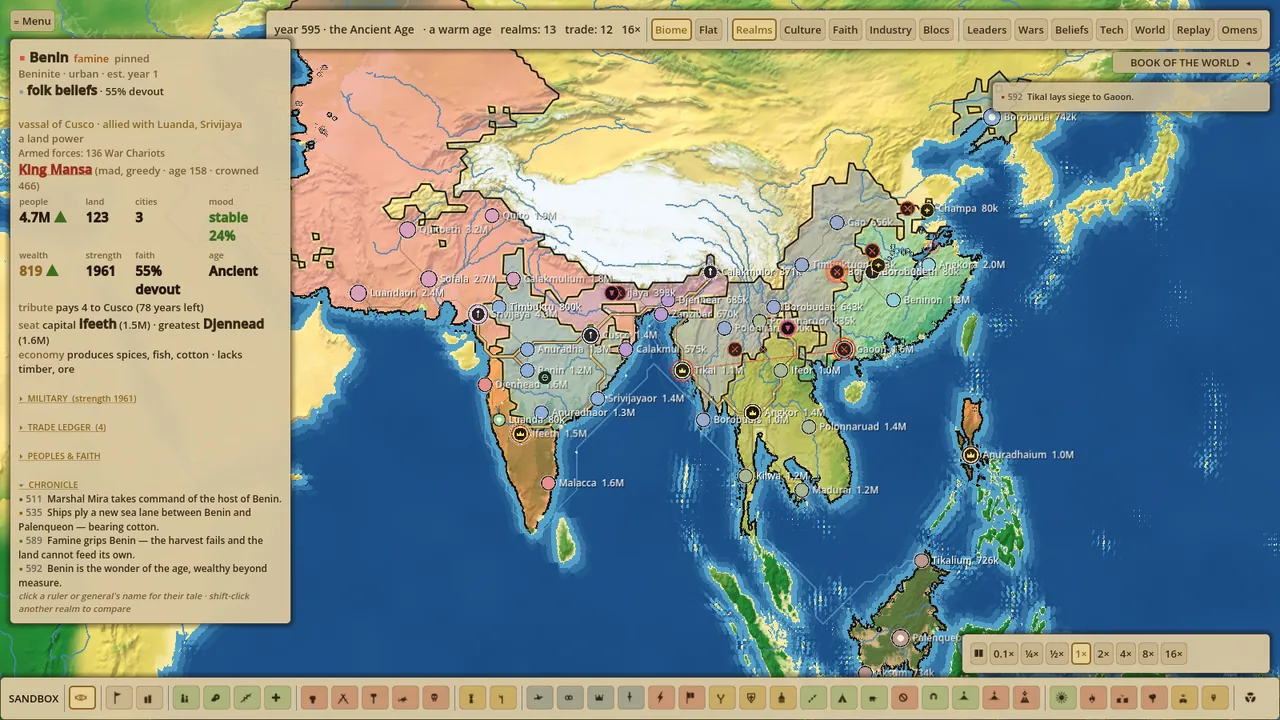Image resolution: width=1280 pixels, height=720 pixels.
Task: Choose the flame sandbox tool
Action: tap(1092, 698)
